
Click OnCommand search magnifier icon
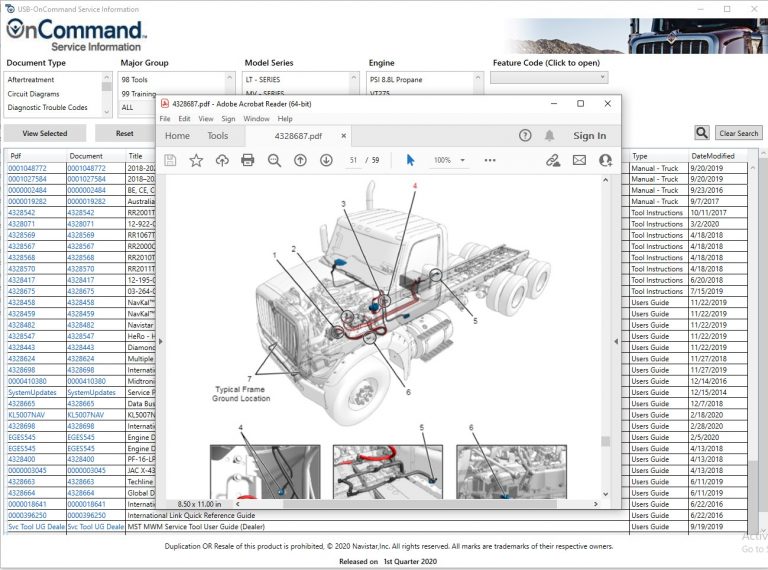702,133
